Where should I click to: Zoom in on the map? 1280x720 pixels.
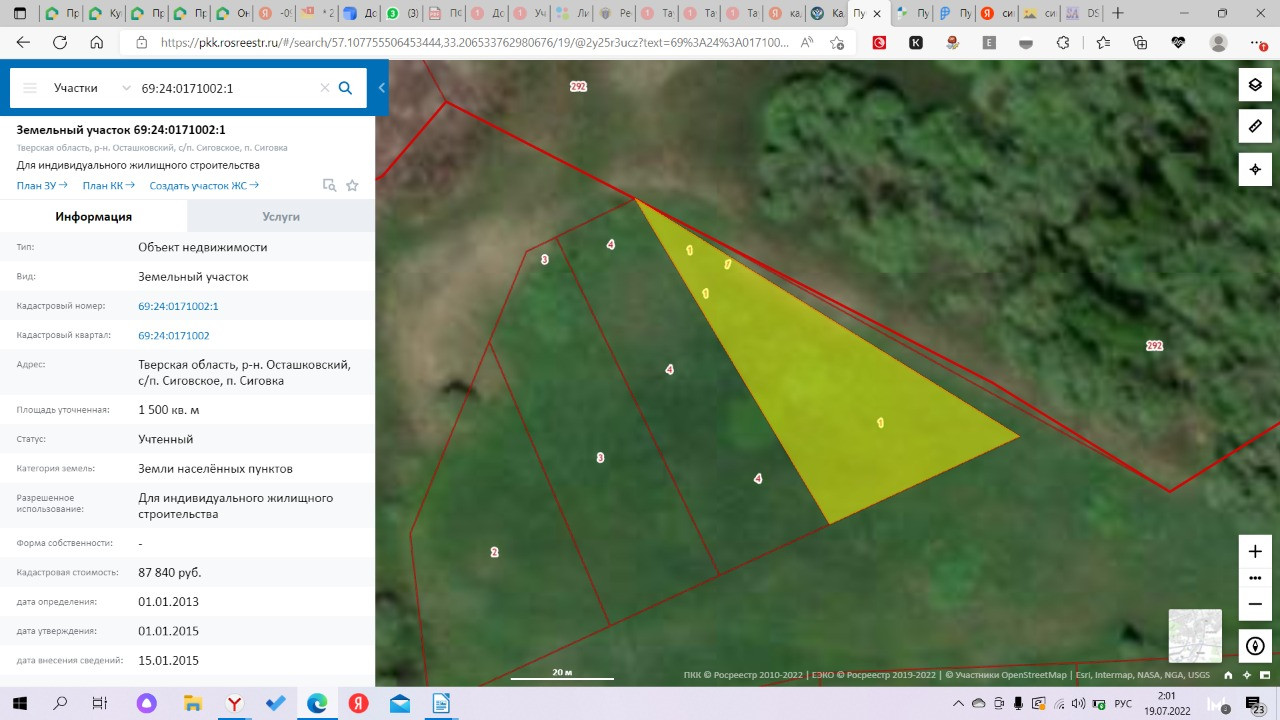(x=1255, y=551)
